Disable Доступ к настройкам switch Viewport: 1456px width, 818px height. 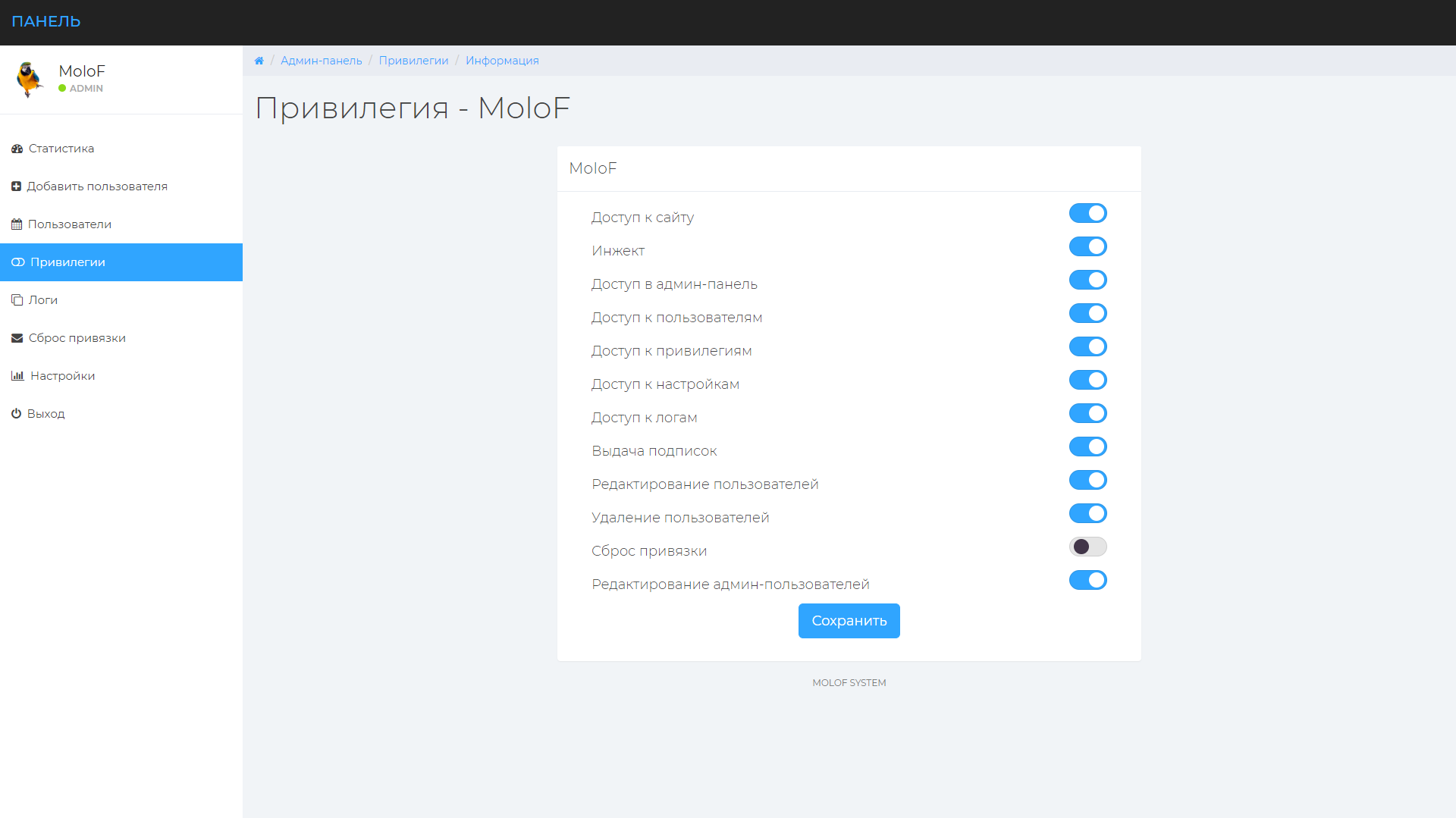coord(1088,380)
